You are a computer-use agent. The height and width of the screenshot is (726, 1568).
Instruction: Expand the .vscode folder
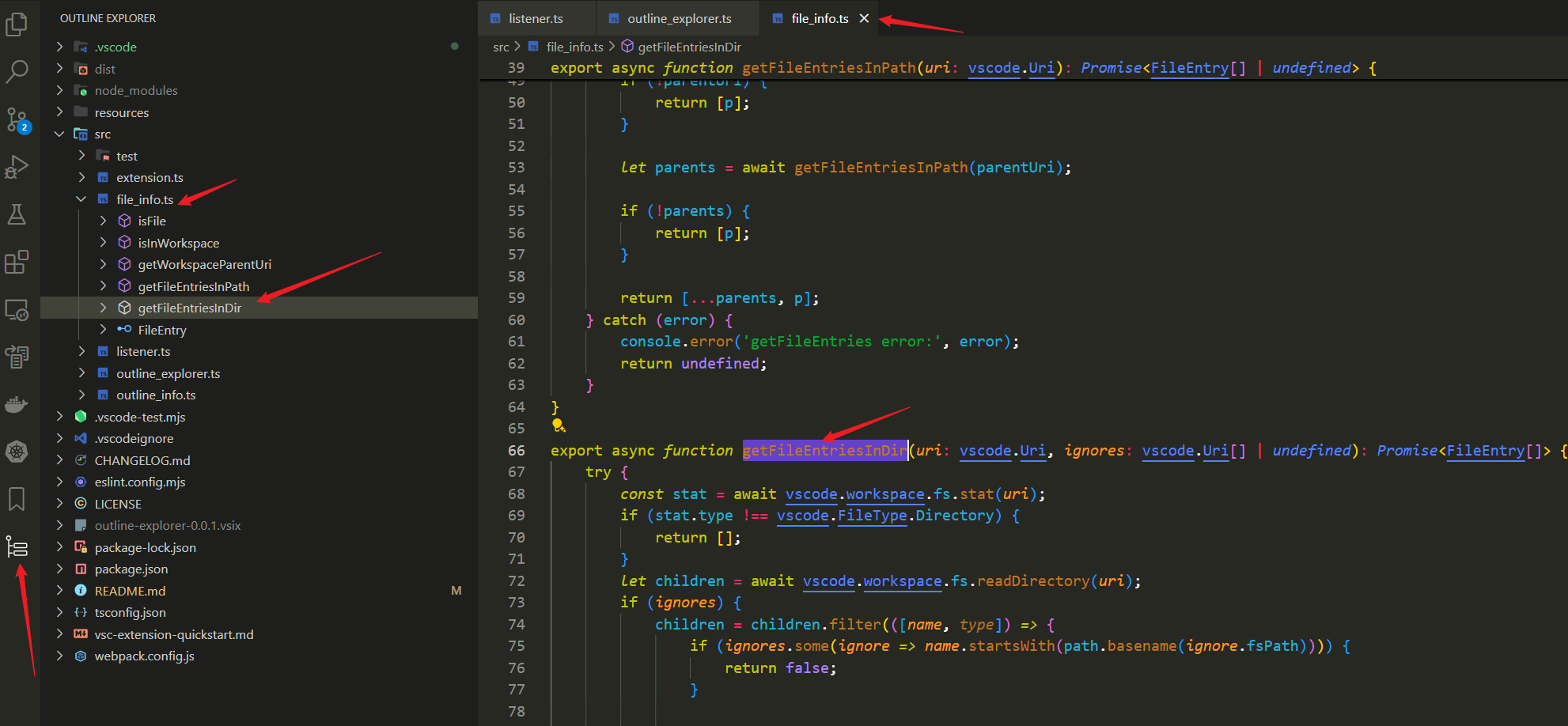point(59,47)
